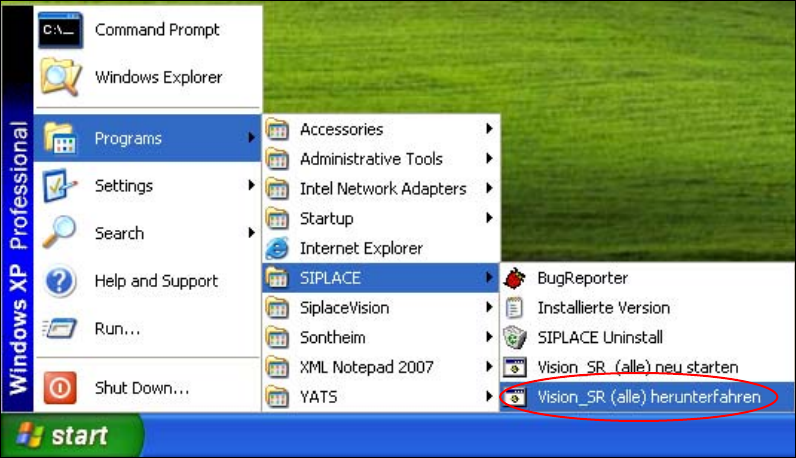Select the Programs menu label
Screen dimensions: 796x458
pos(128,138)
